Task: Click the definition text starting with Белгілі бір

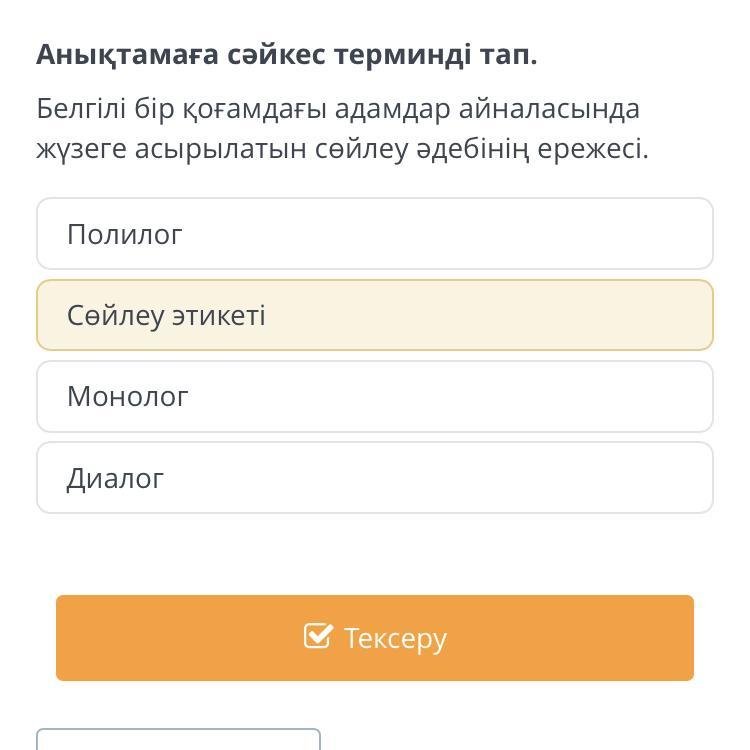Action: coord(342,129)
